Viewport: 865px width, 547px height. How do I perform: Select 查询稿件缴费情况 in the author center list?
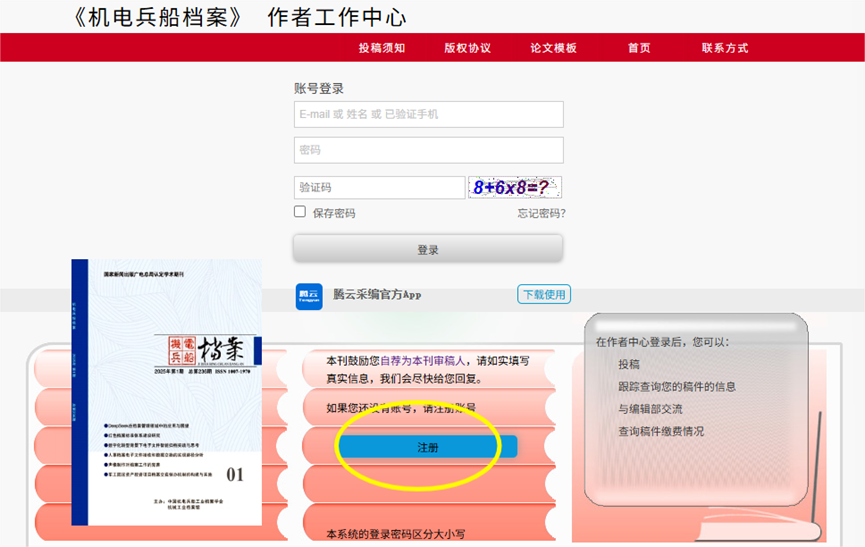(x=660, y=432)
